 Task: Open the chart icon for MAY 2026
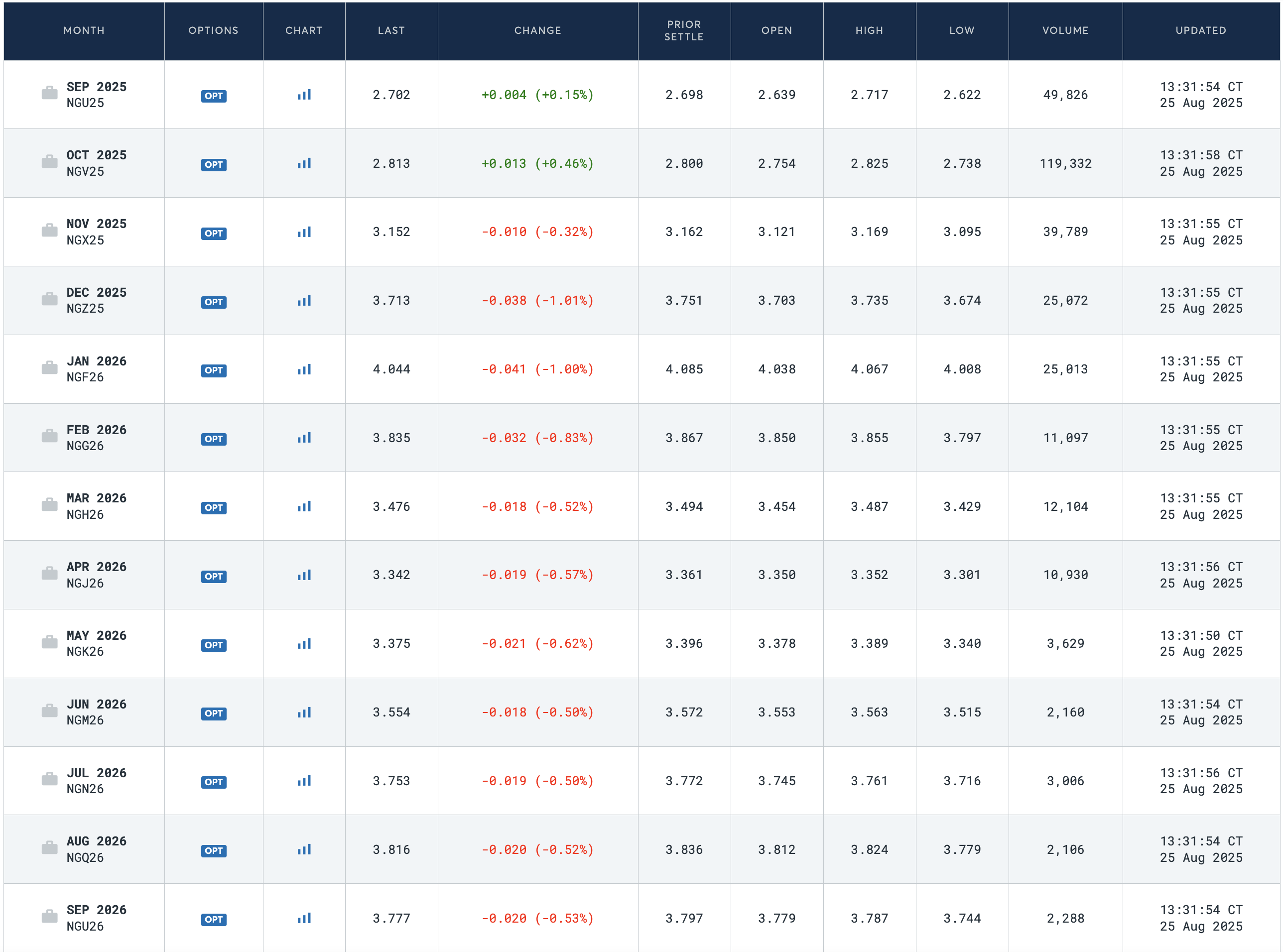pyautogui.click(x=304, y=644)
